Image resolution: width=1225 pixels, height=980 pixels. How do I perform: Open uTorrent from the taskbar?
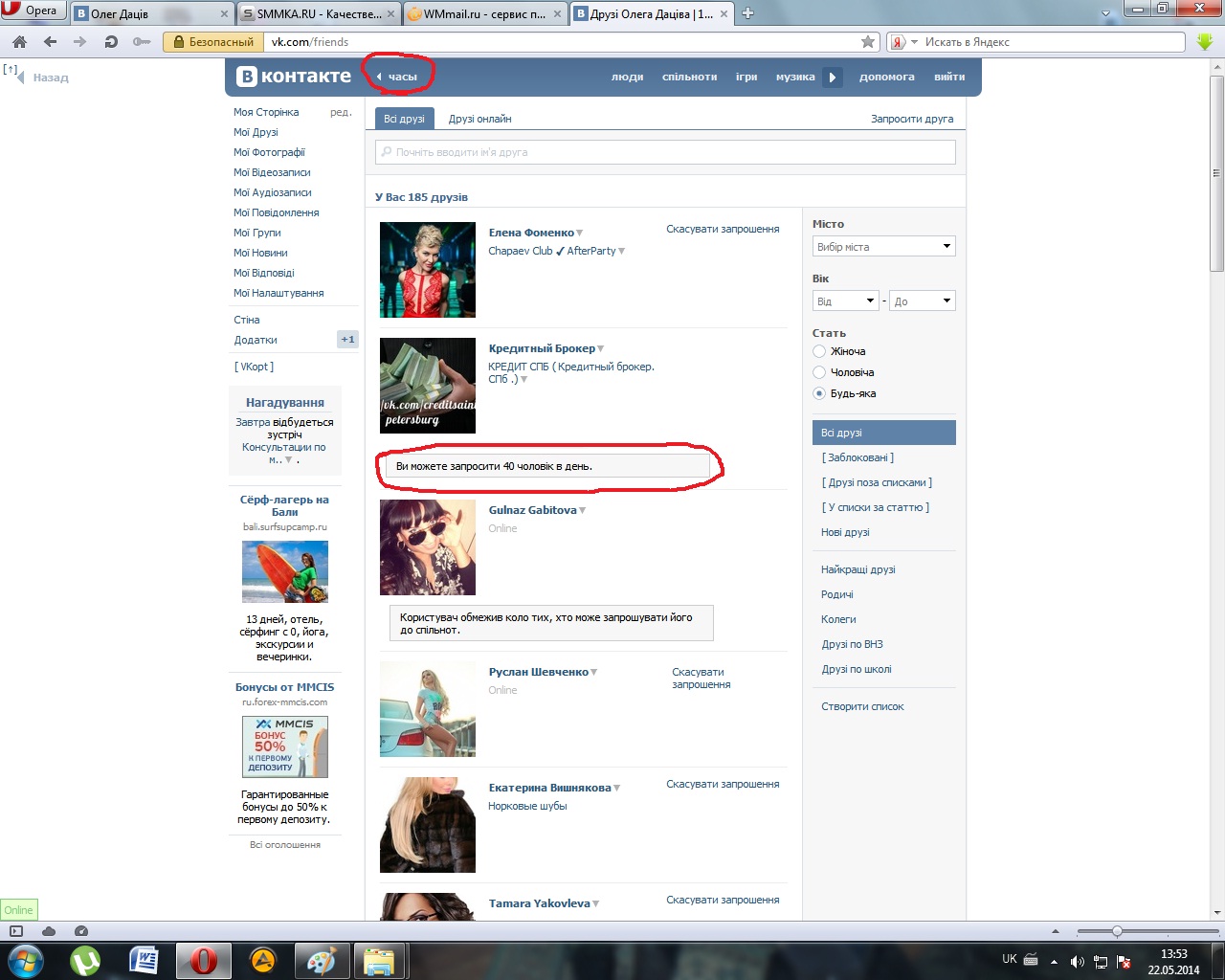[x=85, y=960]
